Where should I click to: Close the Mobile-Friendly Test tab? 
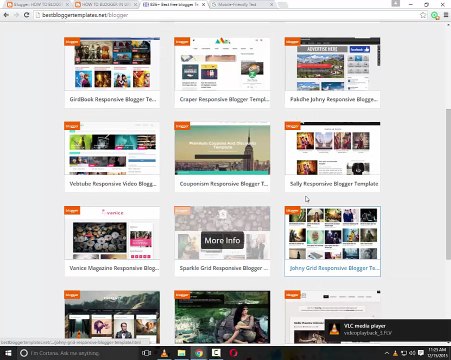[x=272, y=5]
